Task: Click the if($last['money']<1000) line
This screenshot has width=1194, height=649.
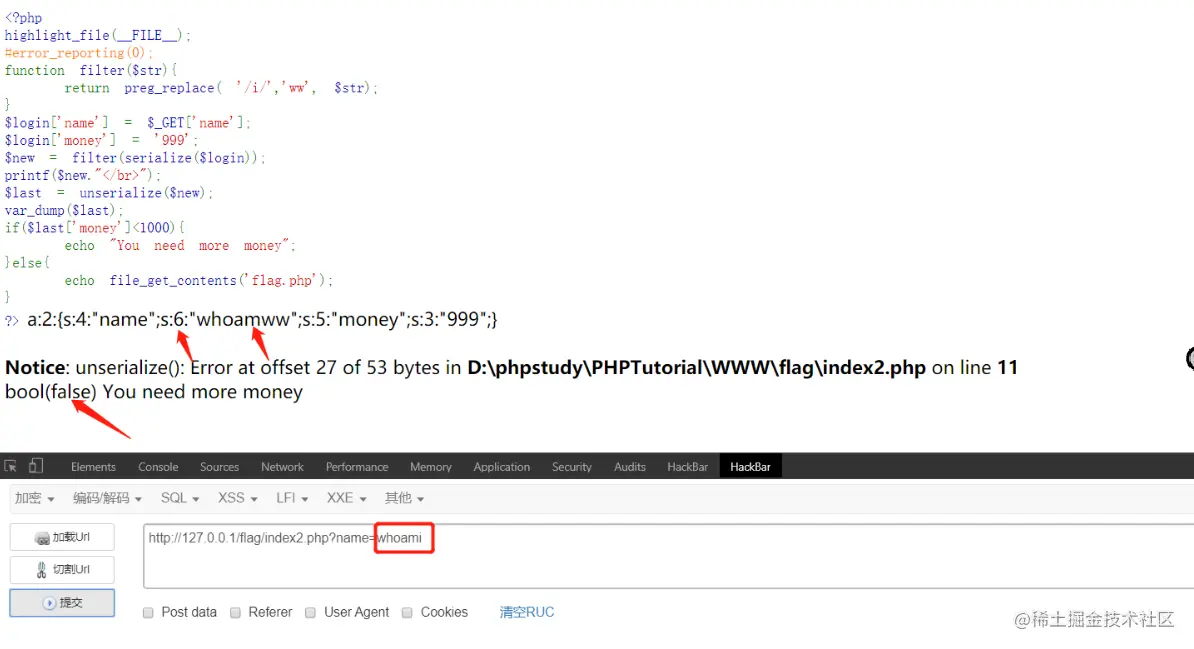Action: (x=94, y=228)
